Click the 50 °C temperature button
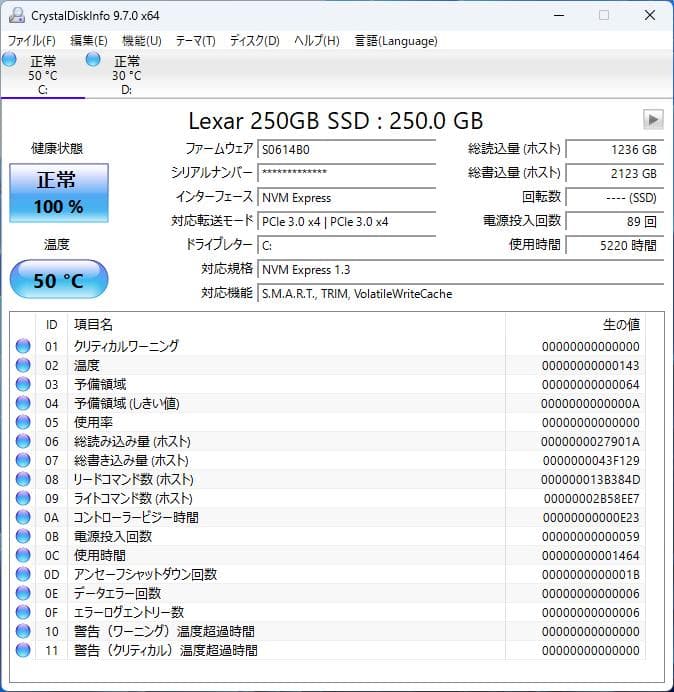Viewport: 674px width, 692px height. pos(59,279)
